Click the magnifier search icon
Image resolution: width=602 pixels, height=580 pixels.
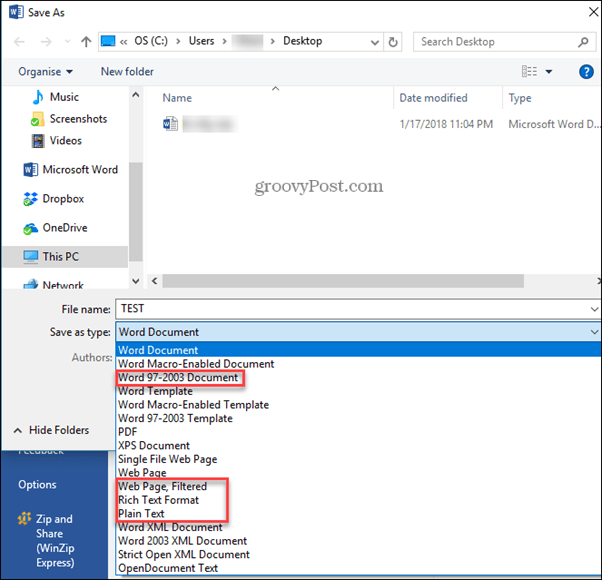(583, 42)
